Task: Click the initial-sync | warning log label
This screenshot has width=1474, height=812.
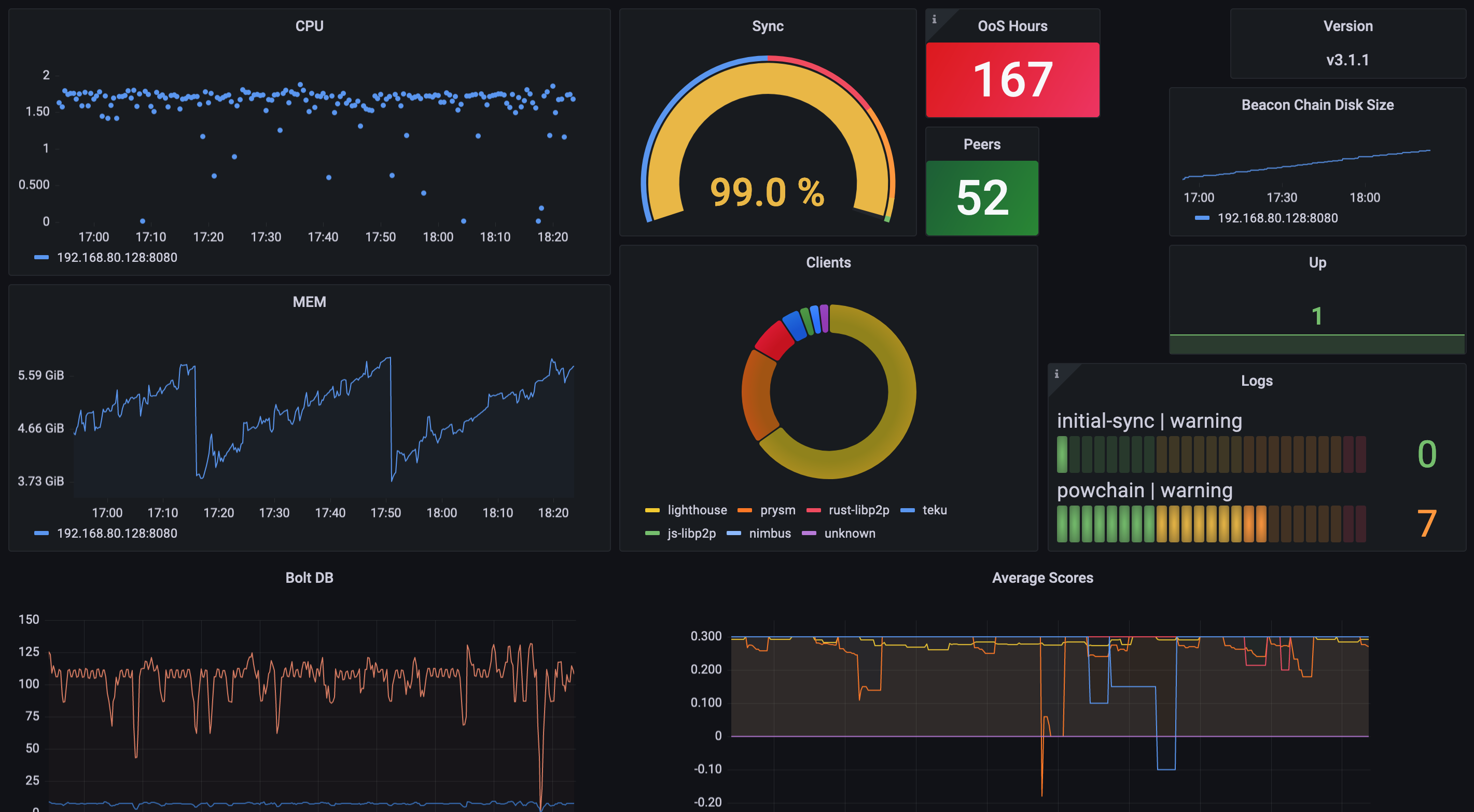Action: tap(1149, 421)
